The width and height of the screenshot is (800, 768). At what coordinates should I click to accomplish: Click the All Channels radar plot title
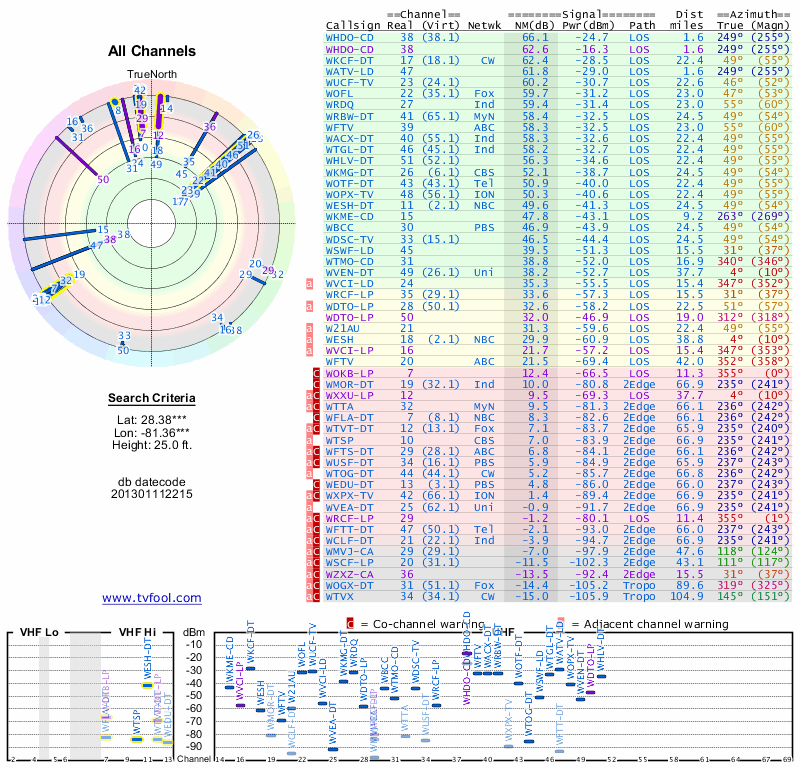[152, 51]
